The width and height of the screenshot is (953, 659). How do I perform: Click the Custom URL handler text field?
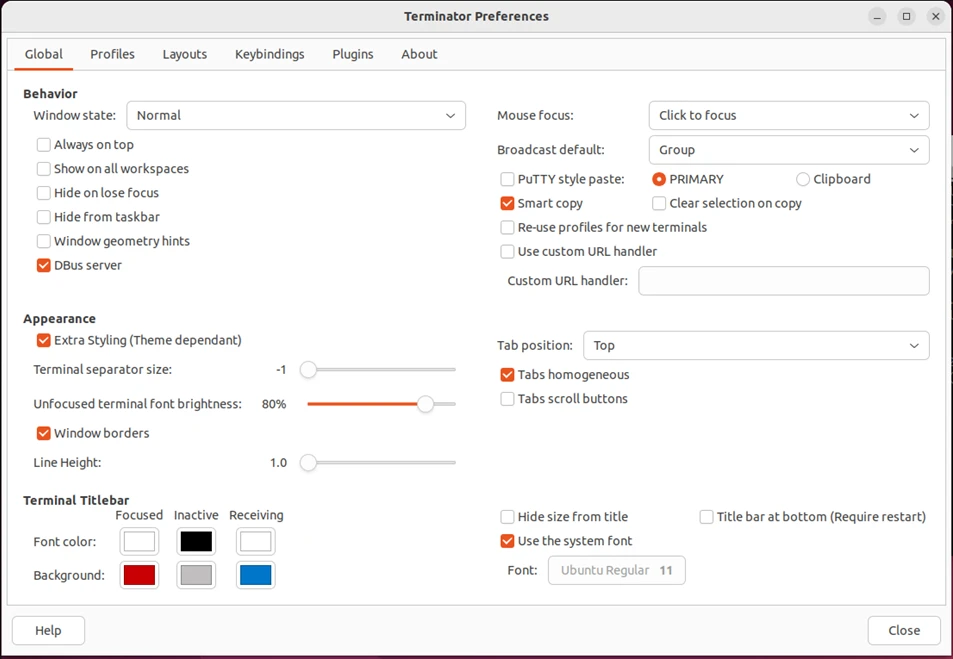coord(783,281)
